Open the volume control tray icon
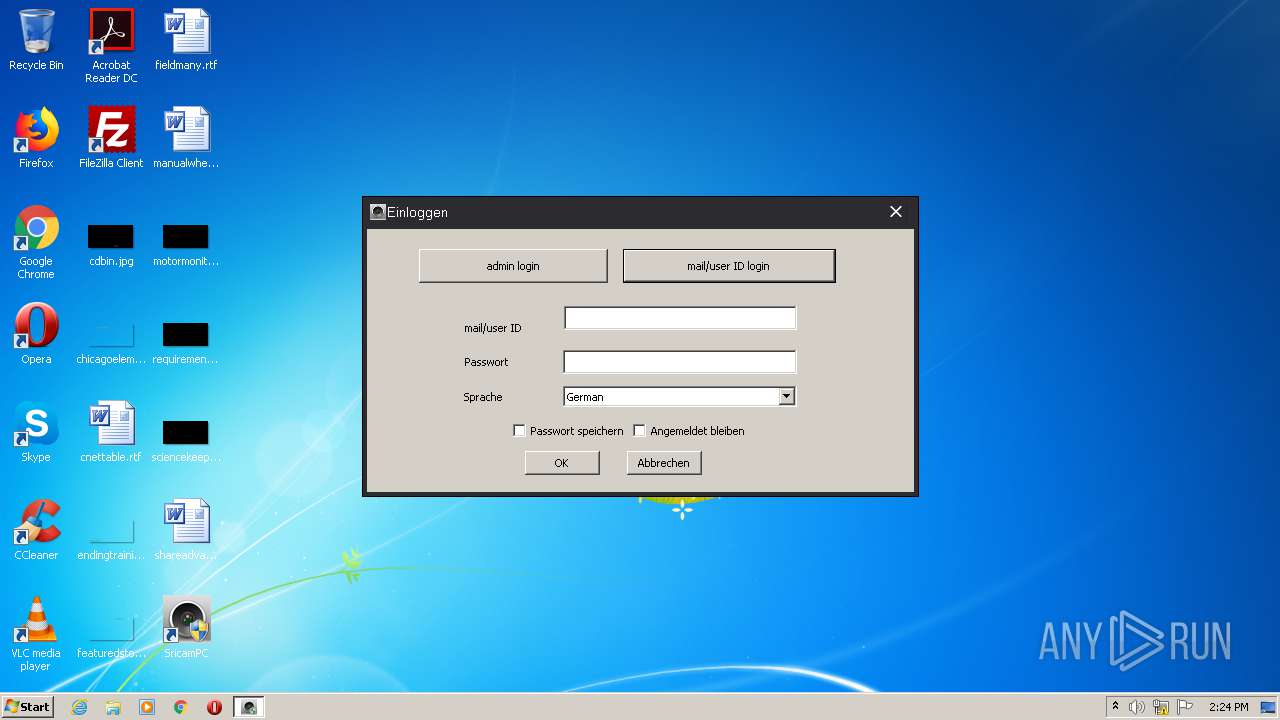Viewport: 1280px width, 720px height. click(x=1137, y=707)
